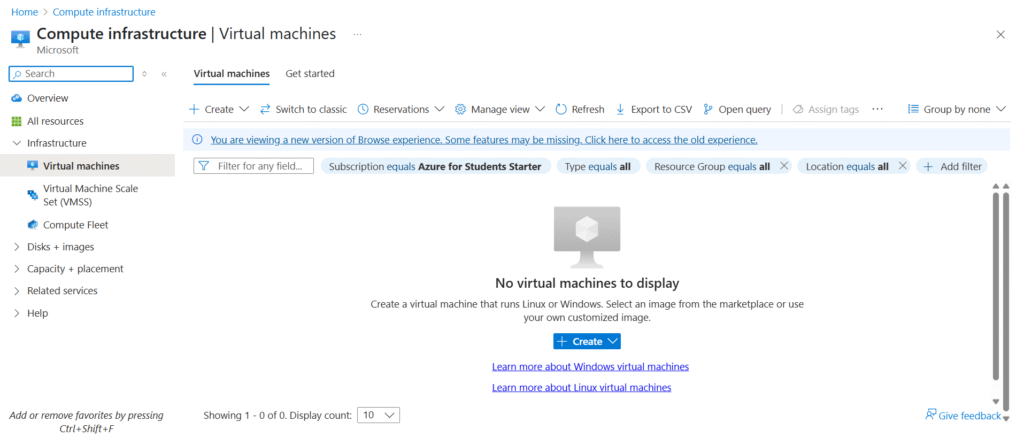
Task: Open the title ellipsis more options
Action: pos(357,34)
